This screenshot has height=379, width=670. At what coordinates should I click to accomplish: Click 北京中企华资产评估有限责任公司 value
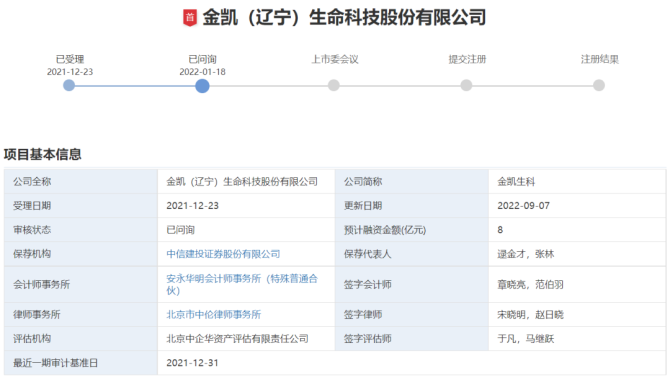[x=237, y=339]
